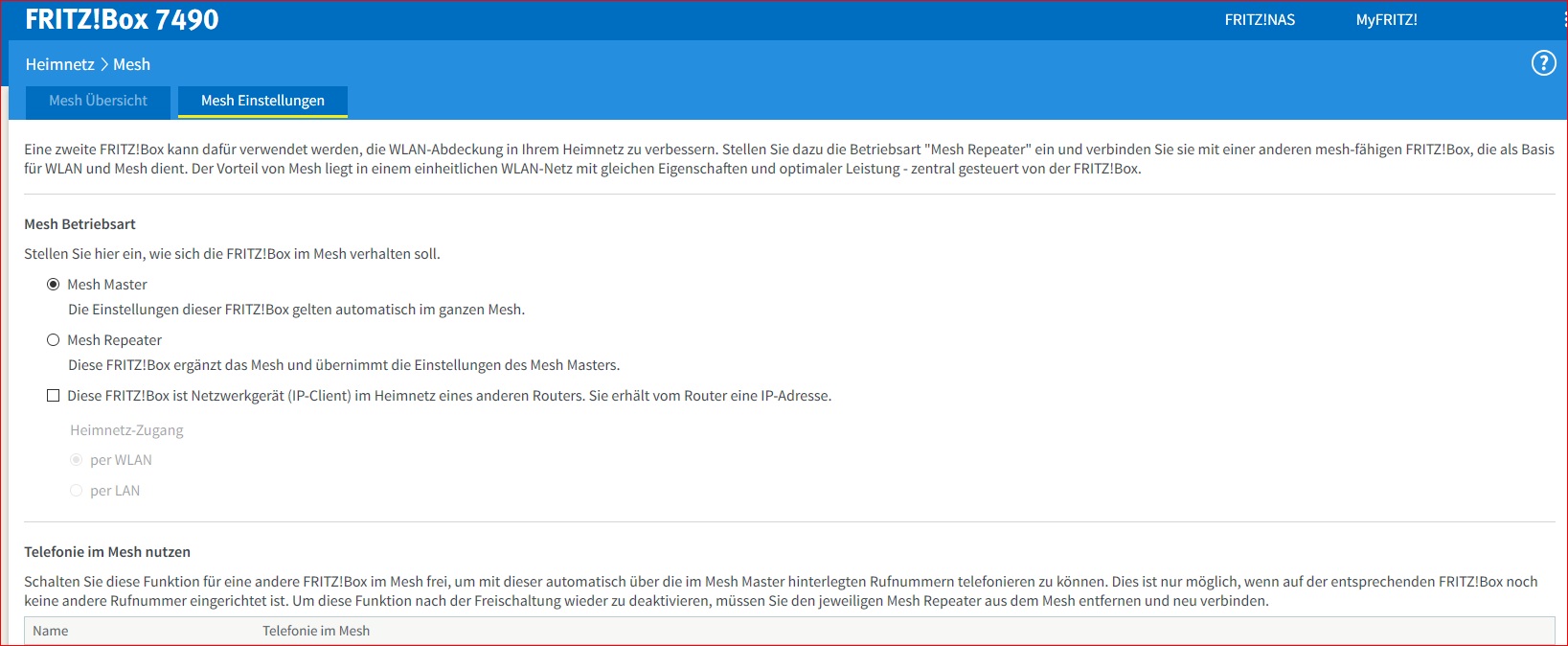
Task: Switch to the Mesh Einstellungen tab
Action: [x=262, y=101]
